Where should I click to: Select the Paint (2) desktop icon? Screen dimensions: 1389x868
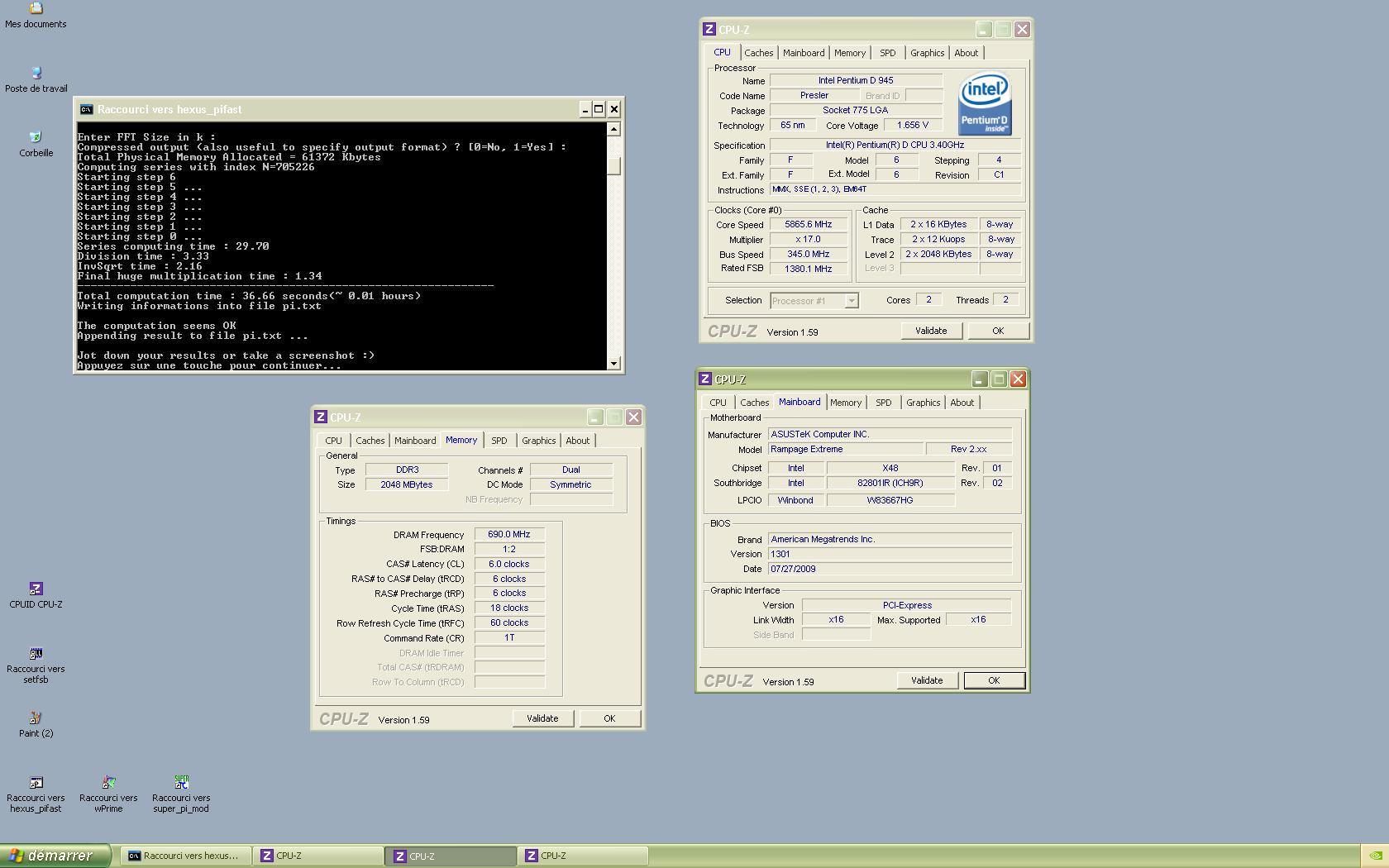point(36,724)
